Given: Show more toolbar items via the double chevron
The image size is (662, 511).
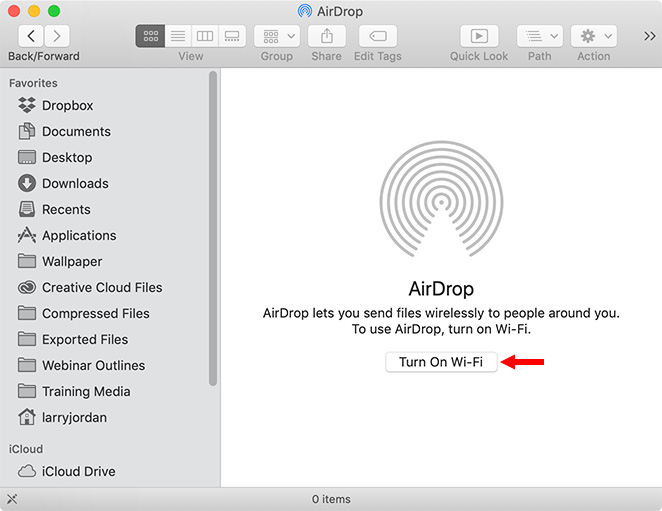Looking at the screenshot, I should pyautogui.click(x=649, y=36).
